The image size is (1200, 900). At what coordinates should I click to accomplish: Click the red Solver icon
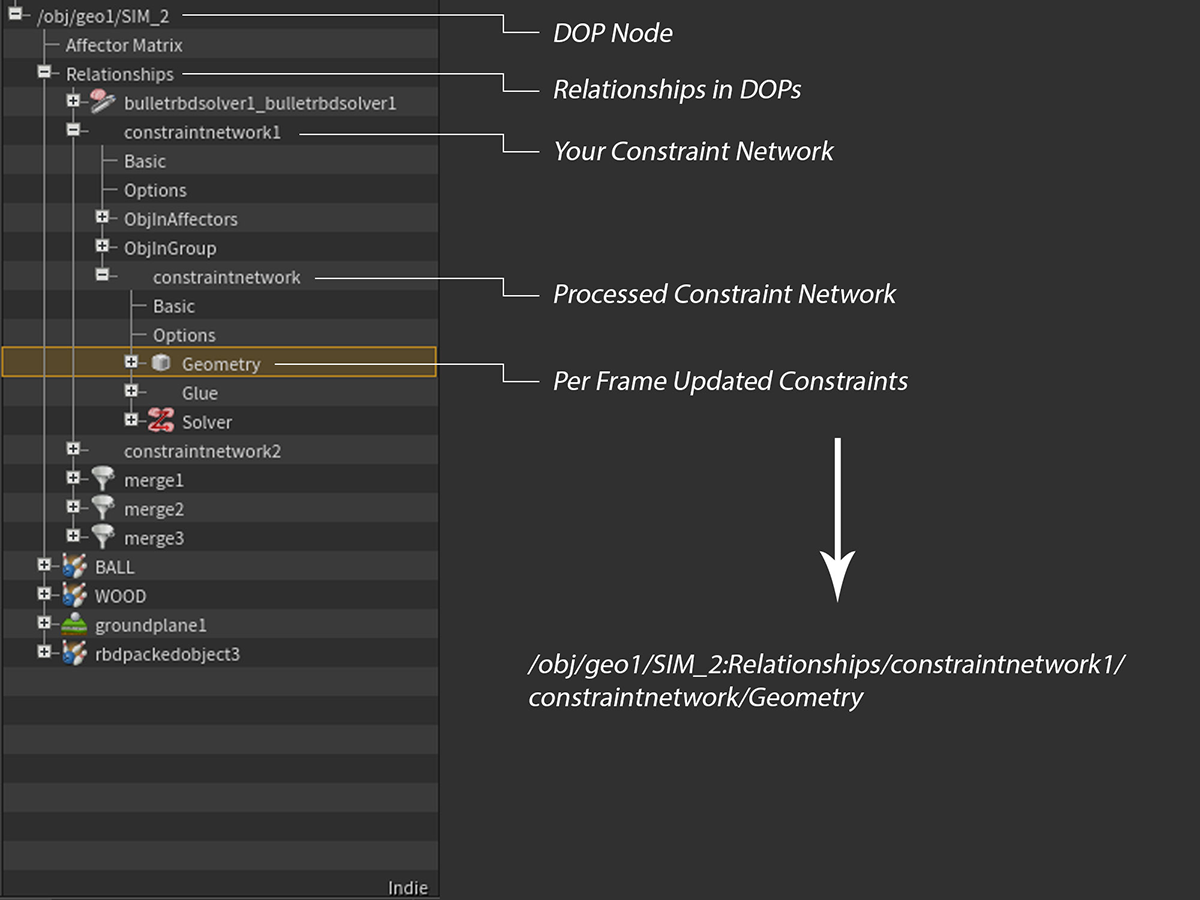(x=161, y=422)
